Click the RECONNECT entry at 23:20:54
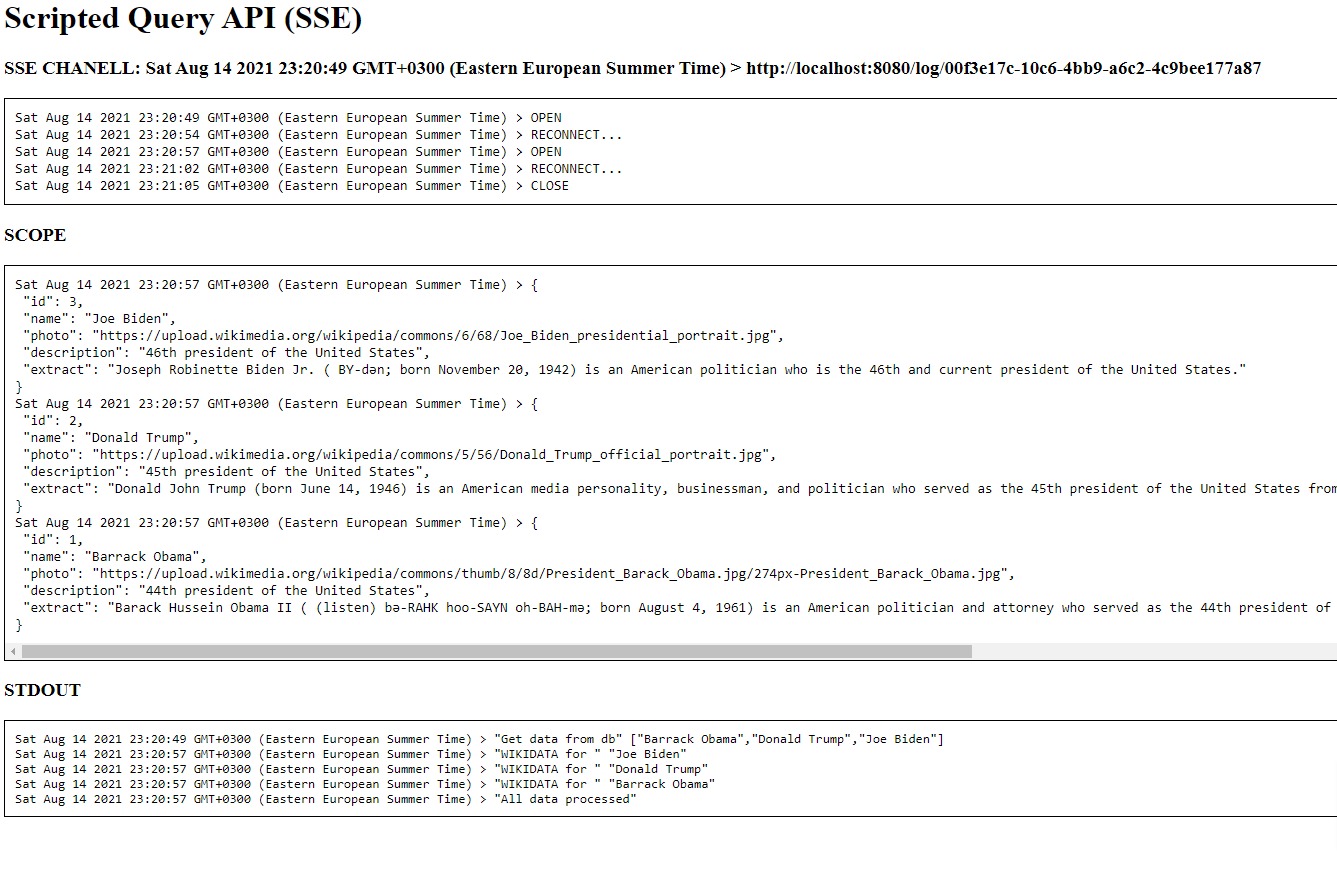Screen dimensions: 1337x869 pyautogui.click(x=318, y=135)
